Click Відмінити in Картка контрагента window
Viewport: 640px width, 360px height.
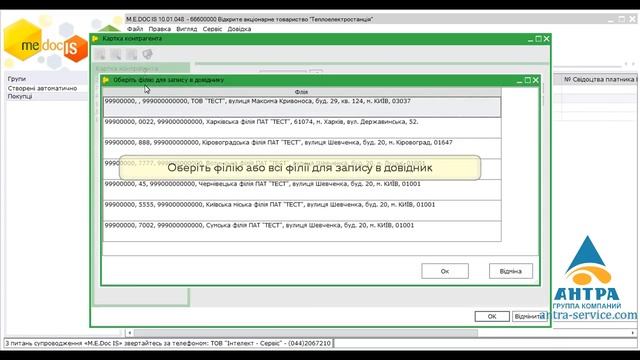click(529, 316)
